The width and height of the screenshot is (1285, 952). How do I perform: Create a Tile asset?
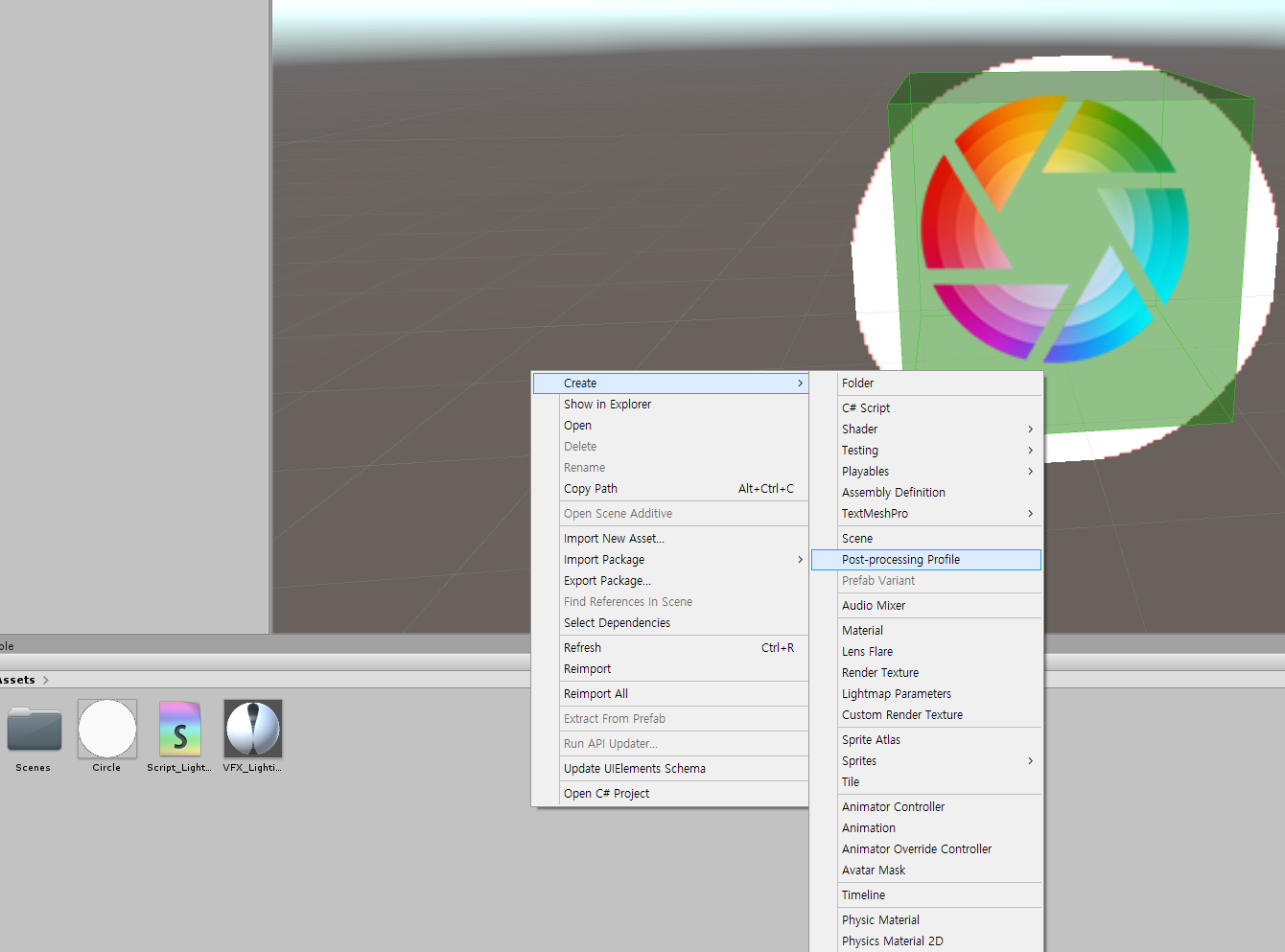[x=926, y=782]
